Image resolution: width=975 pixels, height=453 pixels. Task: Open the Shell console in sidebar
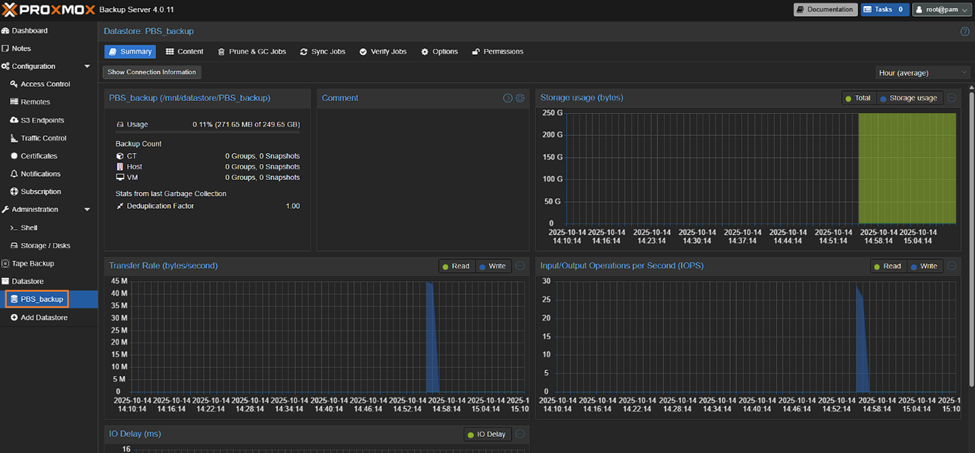pos(29,228)
